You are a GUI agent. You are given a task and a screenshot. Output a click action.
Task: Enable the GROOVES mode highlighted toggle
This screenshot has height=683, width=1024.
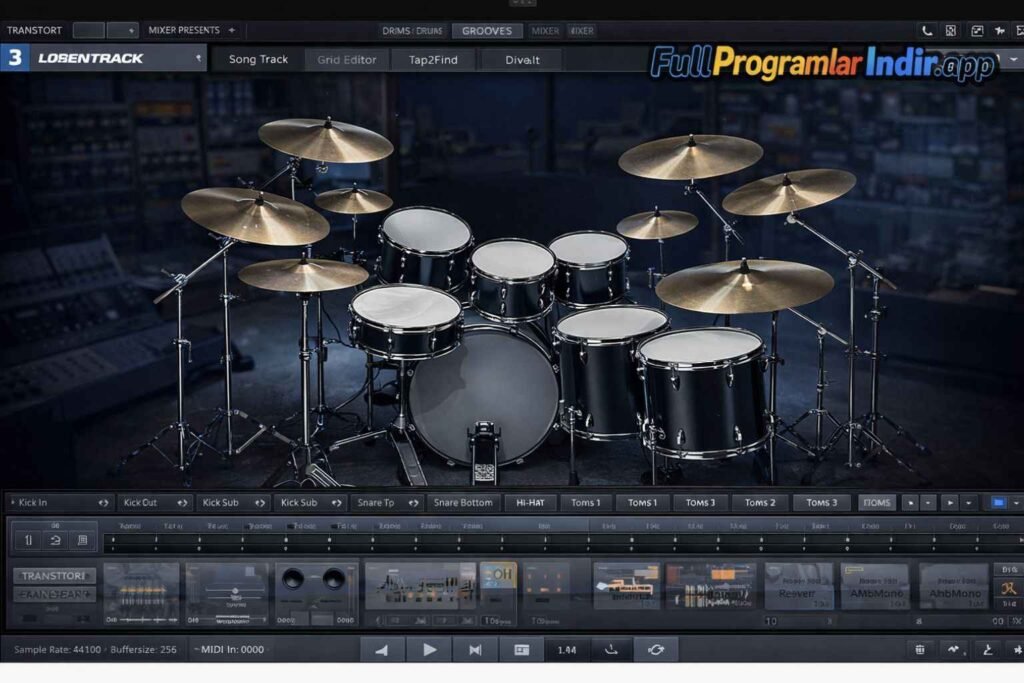(488, 31)
